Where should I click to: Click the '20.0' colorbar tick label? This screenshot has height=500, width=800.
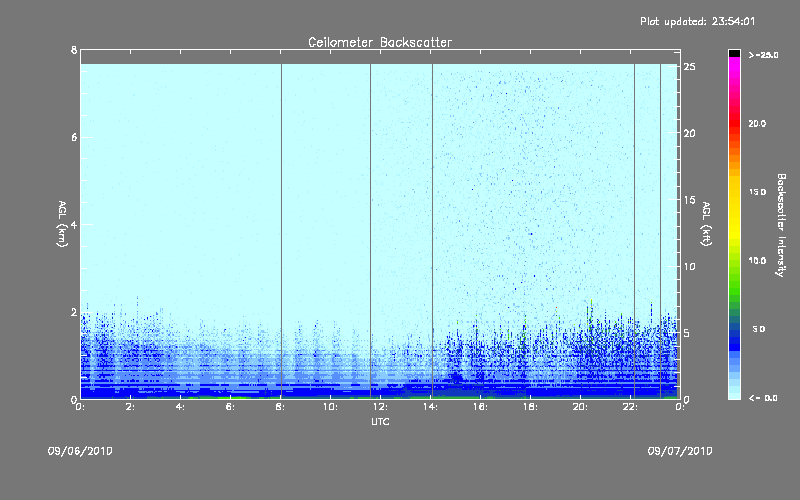tap(757, 123)
